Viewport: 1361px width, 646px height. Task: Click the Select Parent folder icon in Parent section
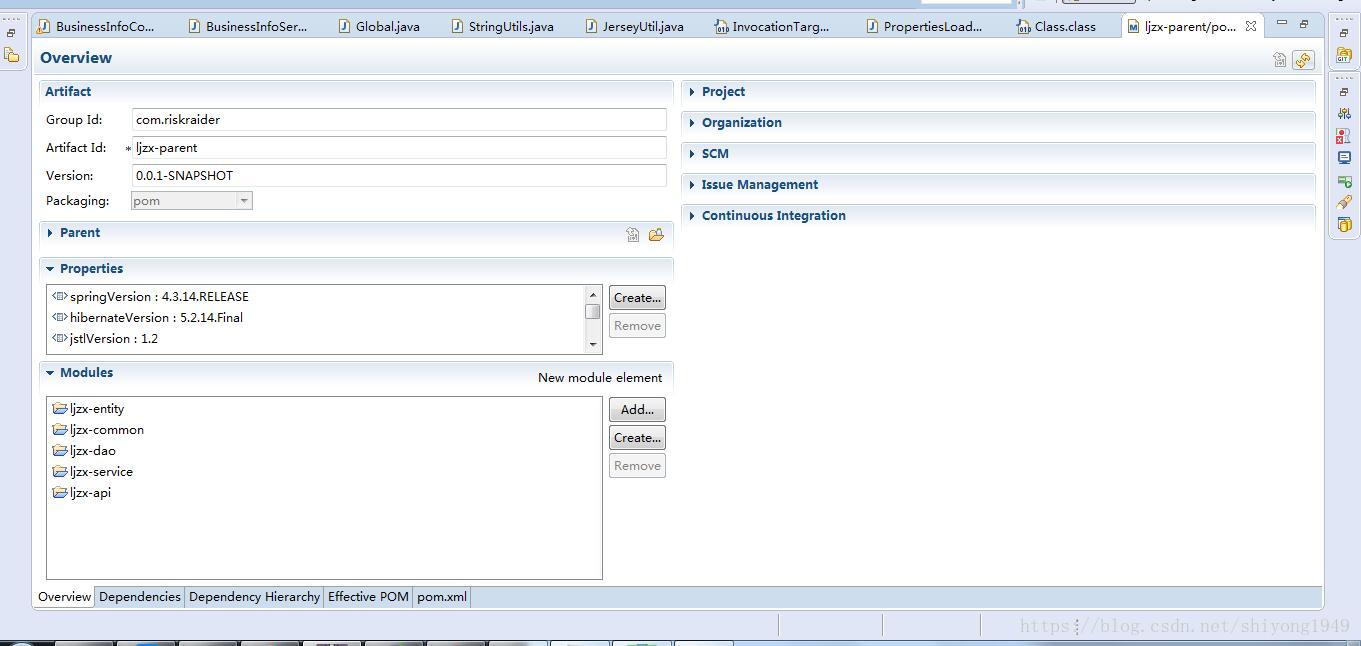pos(656,234)
